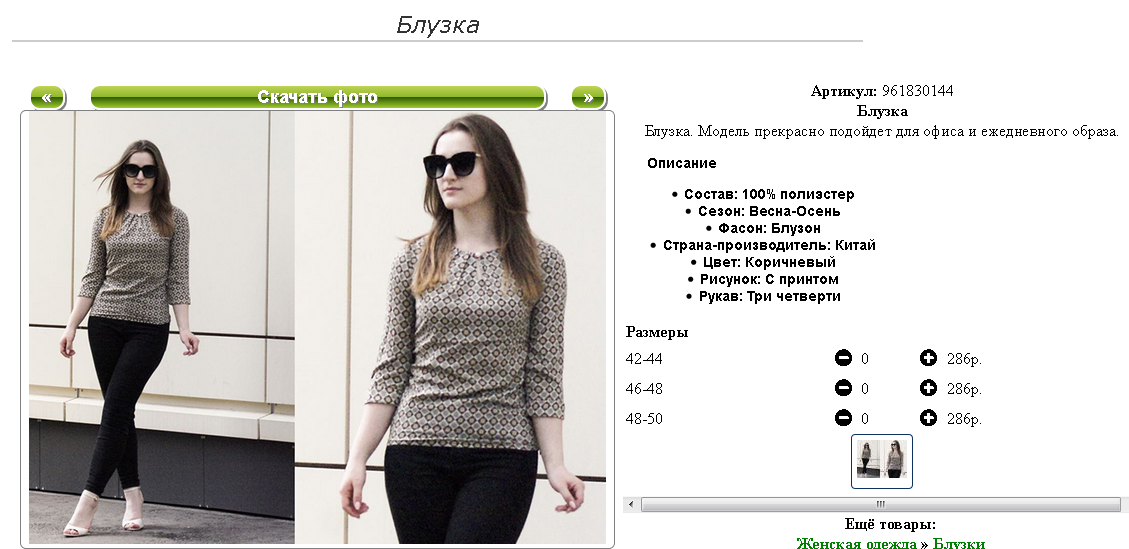Decrease quantity for size 46-48
This screenshot has width=1129, height=549.
point(843,388)
